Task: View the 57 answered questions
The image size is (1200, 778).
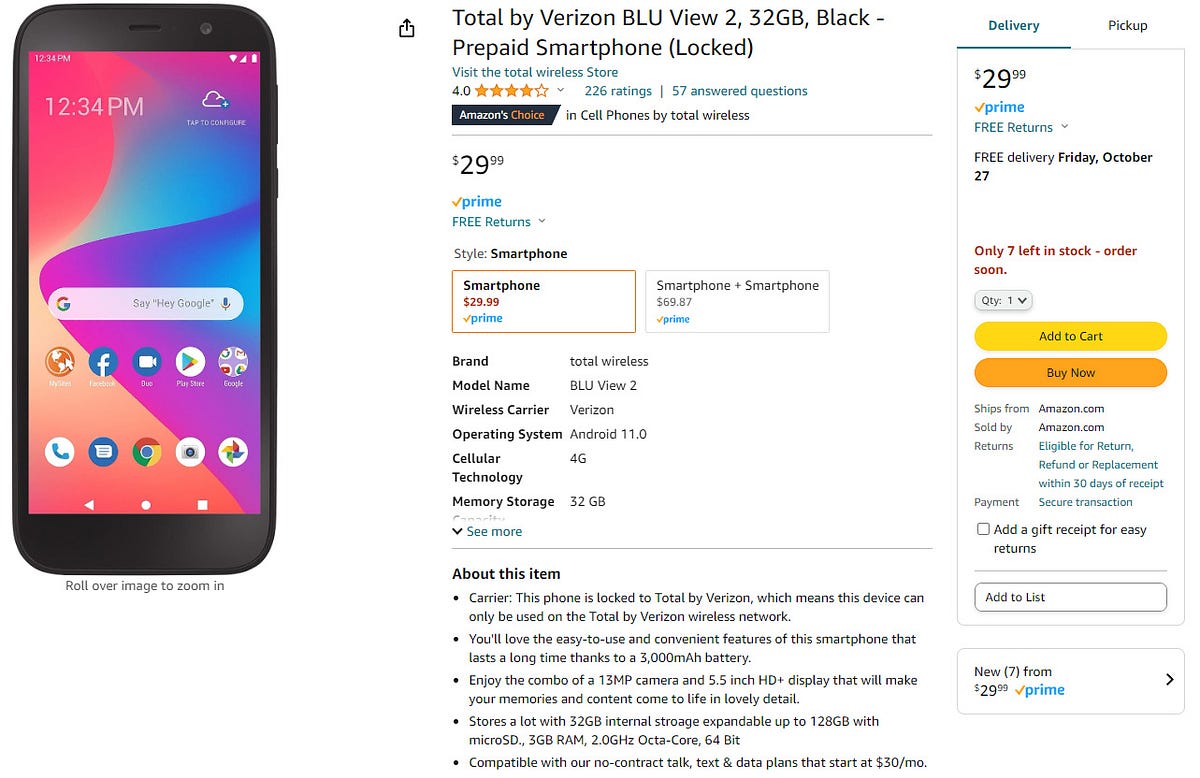Action: point(737,90)
